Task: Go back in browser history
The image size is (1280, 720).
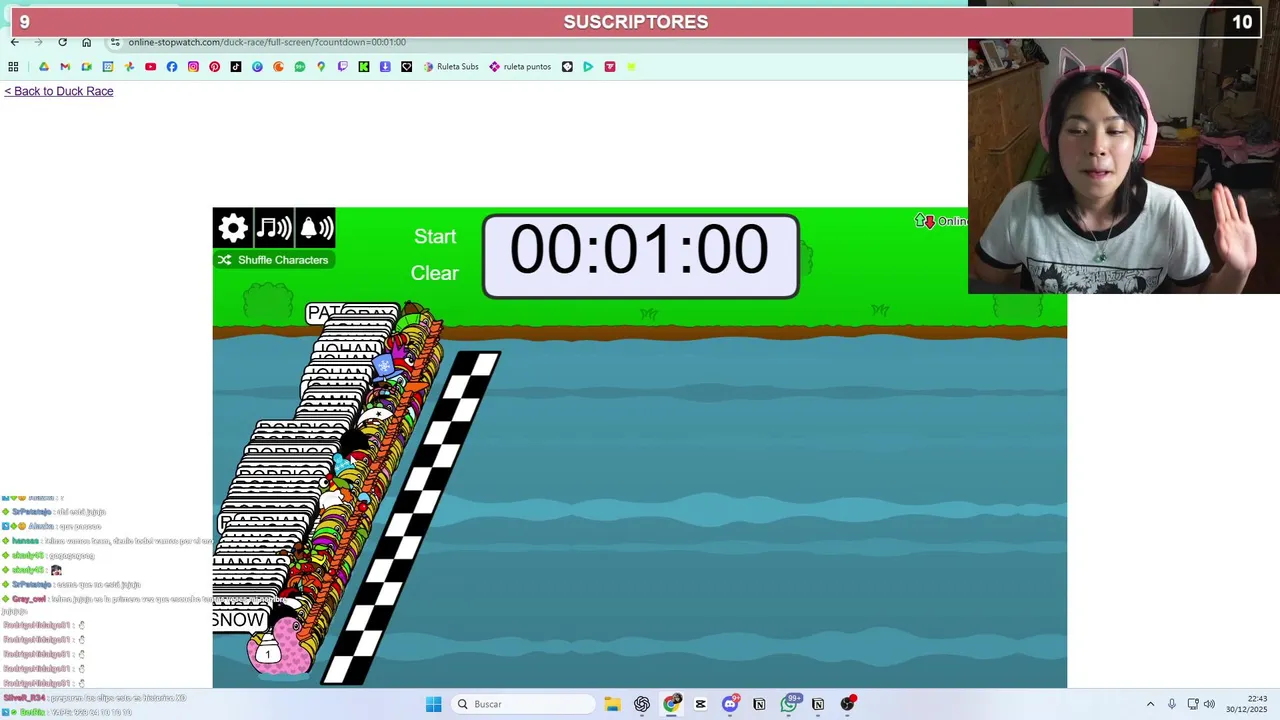Action: pos(14,42)
